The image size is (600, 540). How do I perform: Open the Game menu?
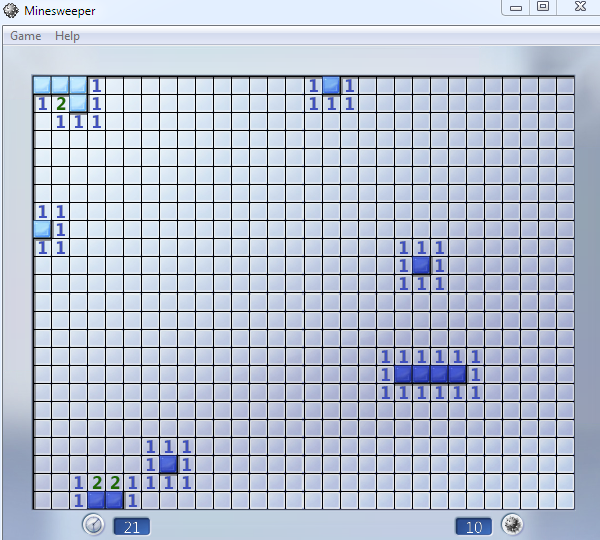point(25,36)
